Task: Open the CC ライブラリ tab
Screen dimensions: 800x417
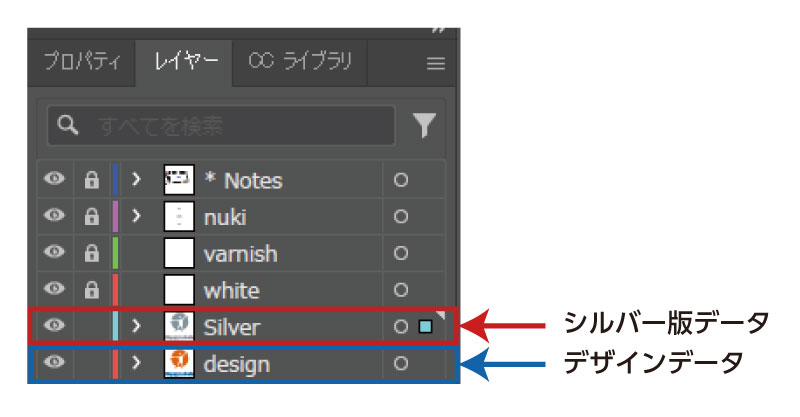Action: click(300, 62)
